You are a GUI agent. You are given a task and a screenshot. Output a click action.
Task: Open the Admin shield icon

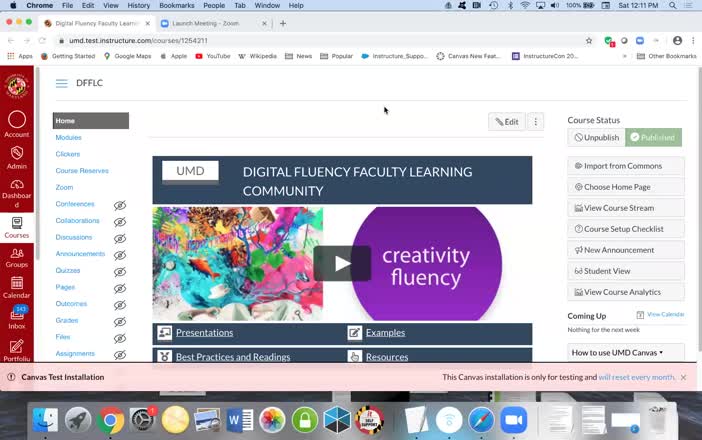(16, 157)
